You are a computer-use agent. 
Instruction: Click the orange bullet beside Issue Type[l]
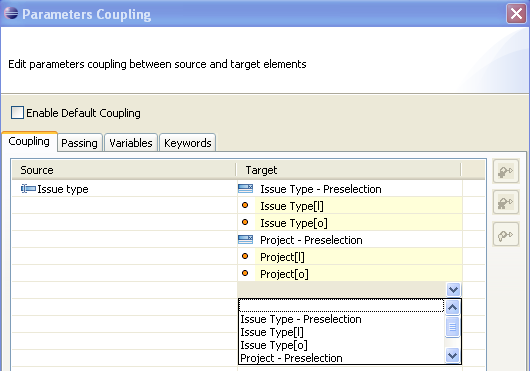point(245,205)
